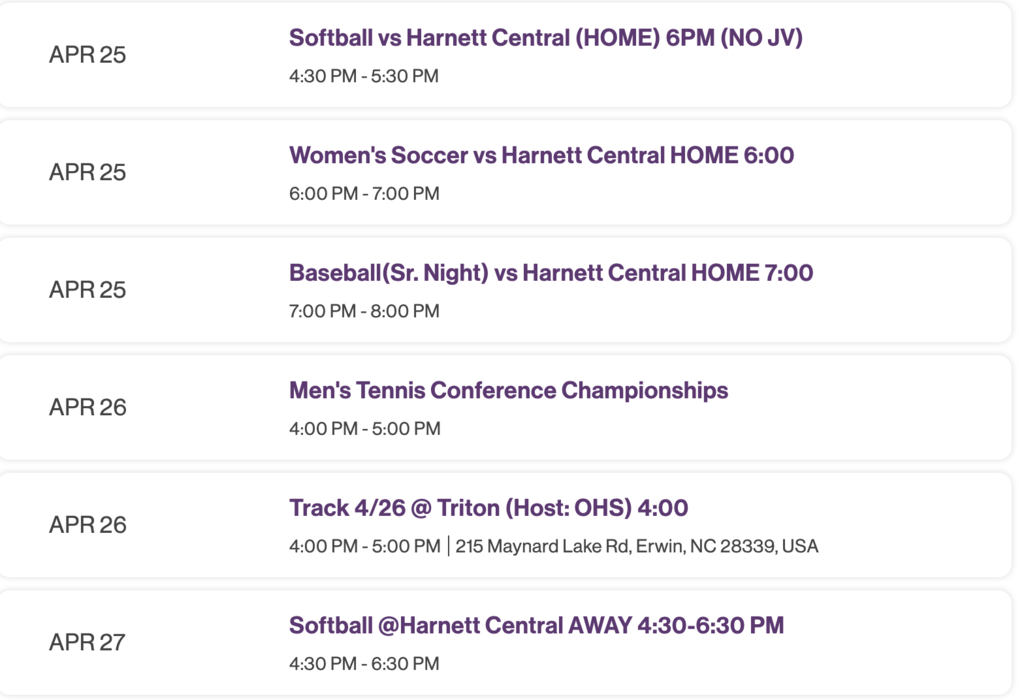Image resolution: width=1024 pixels, height=700 pixels.
Task: Click the APR 27 date label
Action: (88, 642)
